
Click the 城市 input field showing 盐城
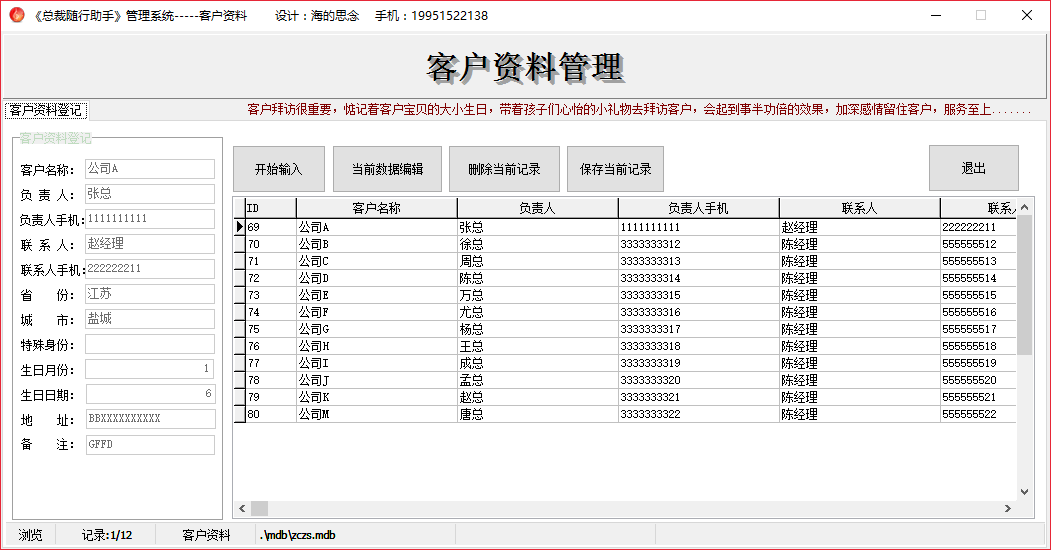point(149,319)
